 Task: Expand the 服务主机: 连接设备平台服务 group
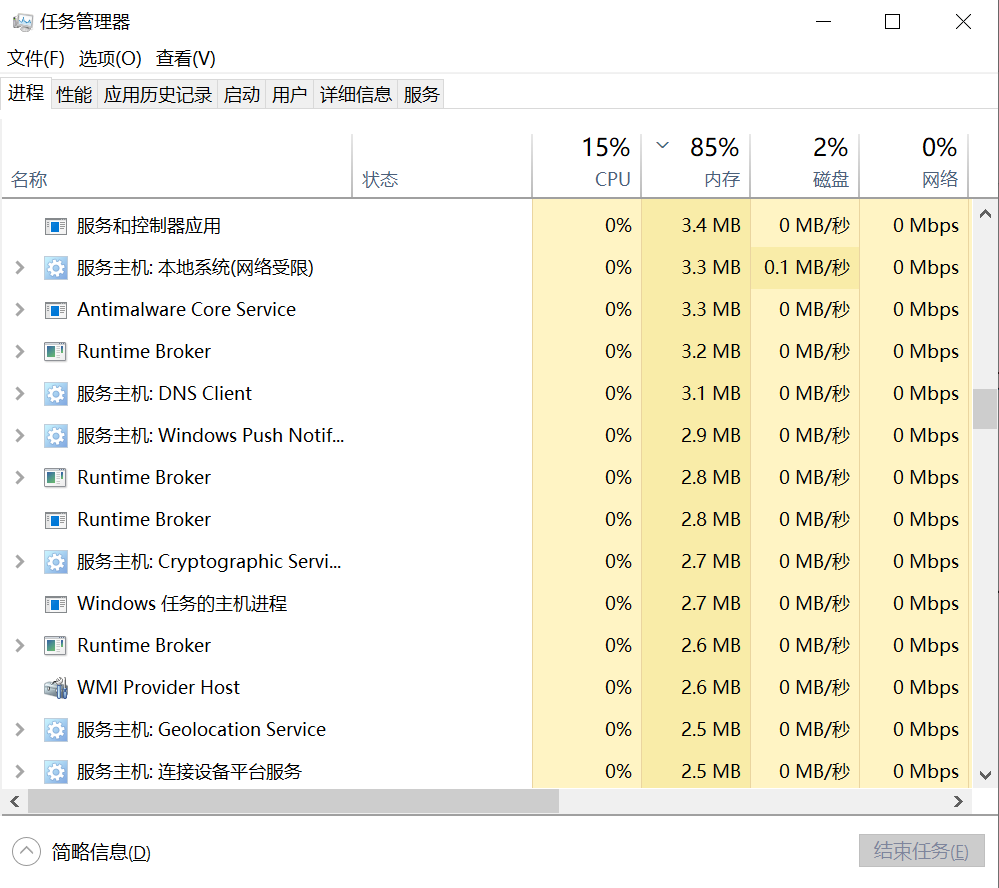point(20,773)
